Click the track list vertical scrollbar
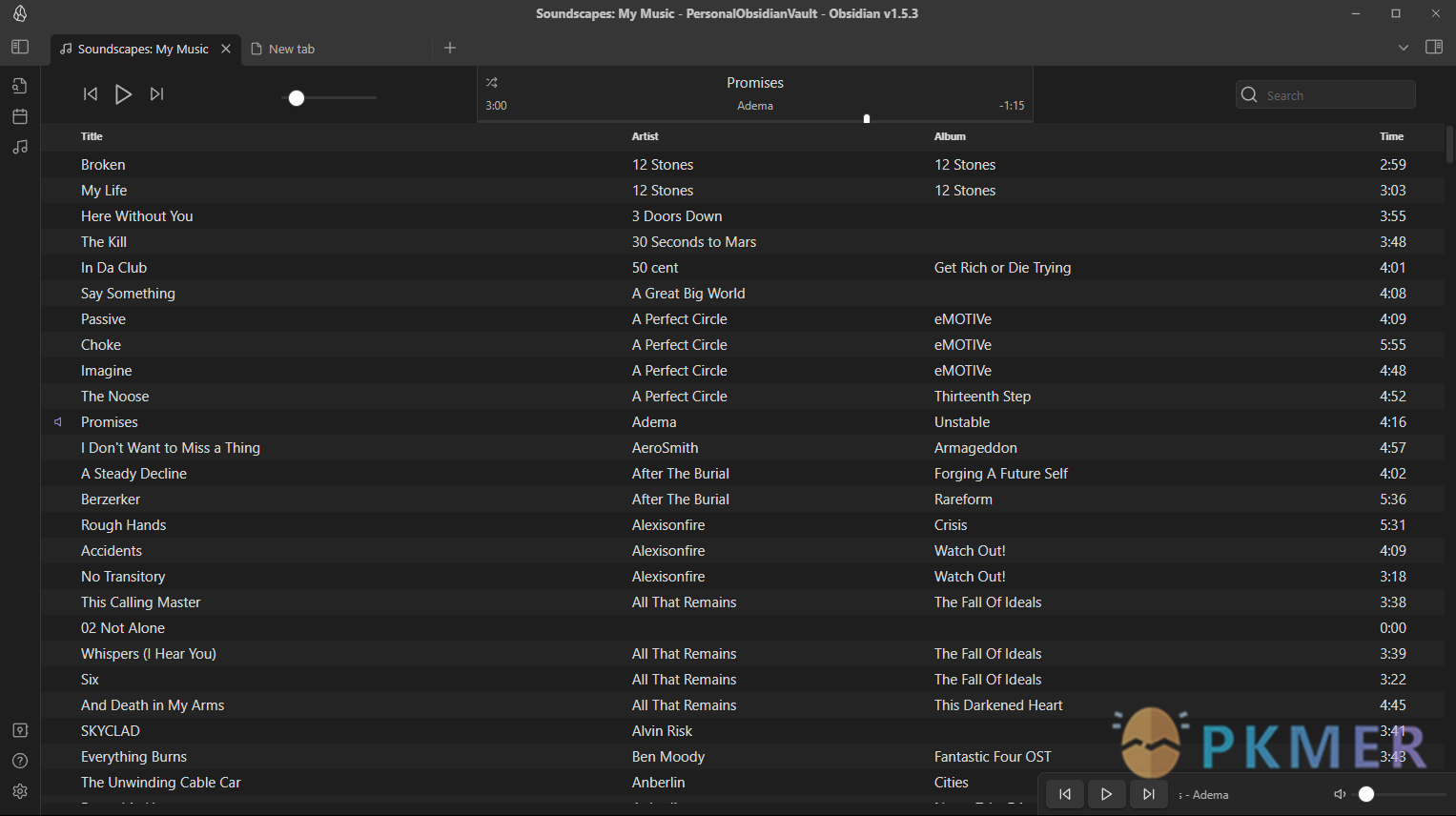The height and width of the screenshot is (816, 1456). [1449, 146]
